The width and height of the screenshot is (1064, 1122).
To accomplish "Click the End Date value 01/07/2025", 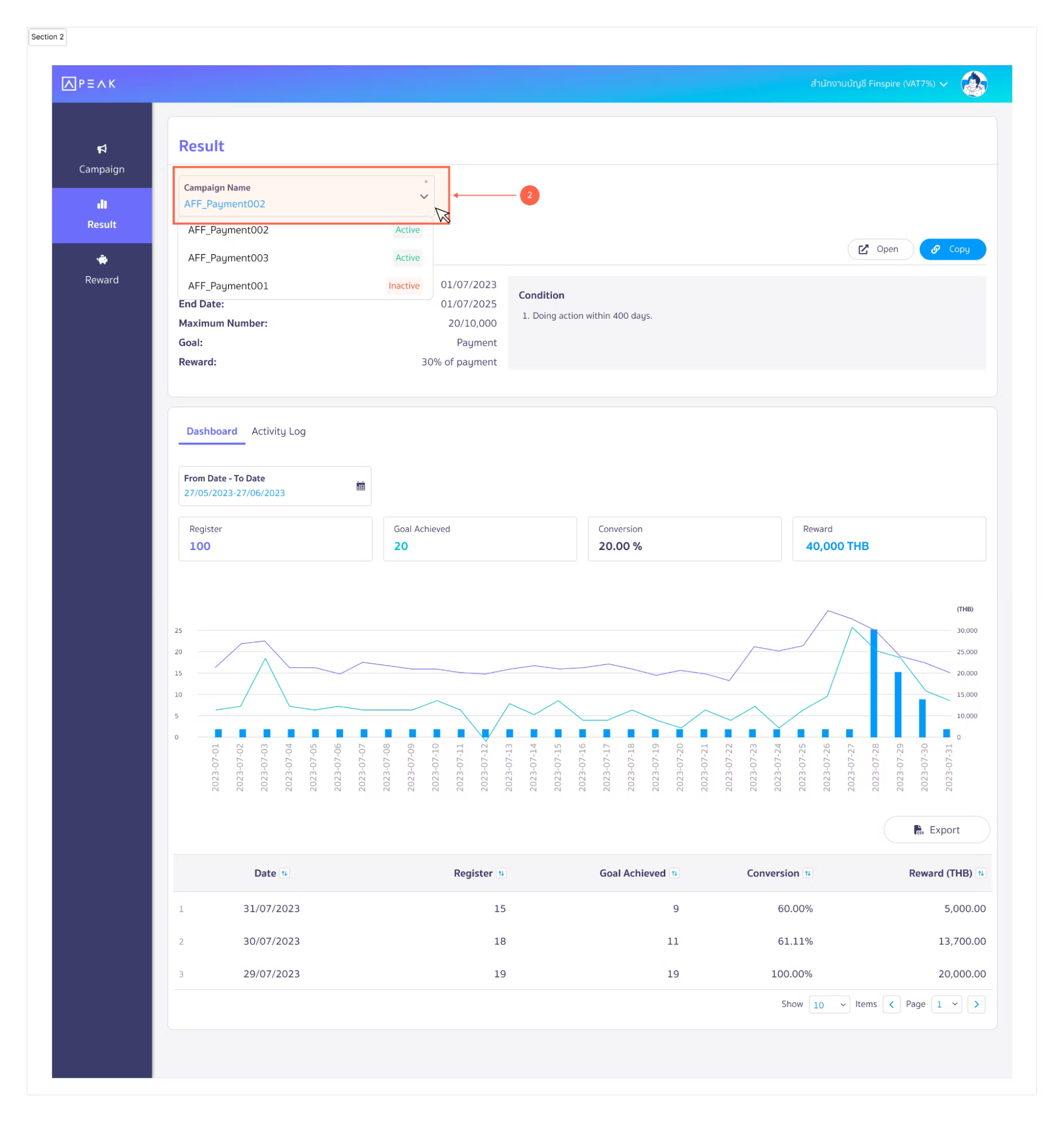I will coord(468,304).
